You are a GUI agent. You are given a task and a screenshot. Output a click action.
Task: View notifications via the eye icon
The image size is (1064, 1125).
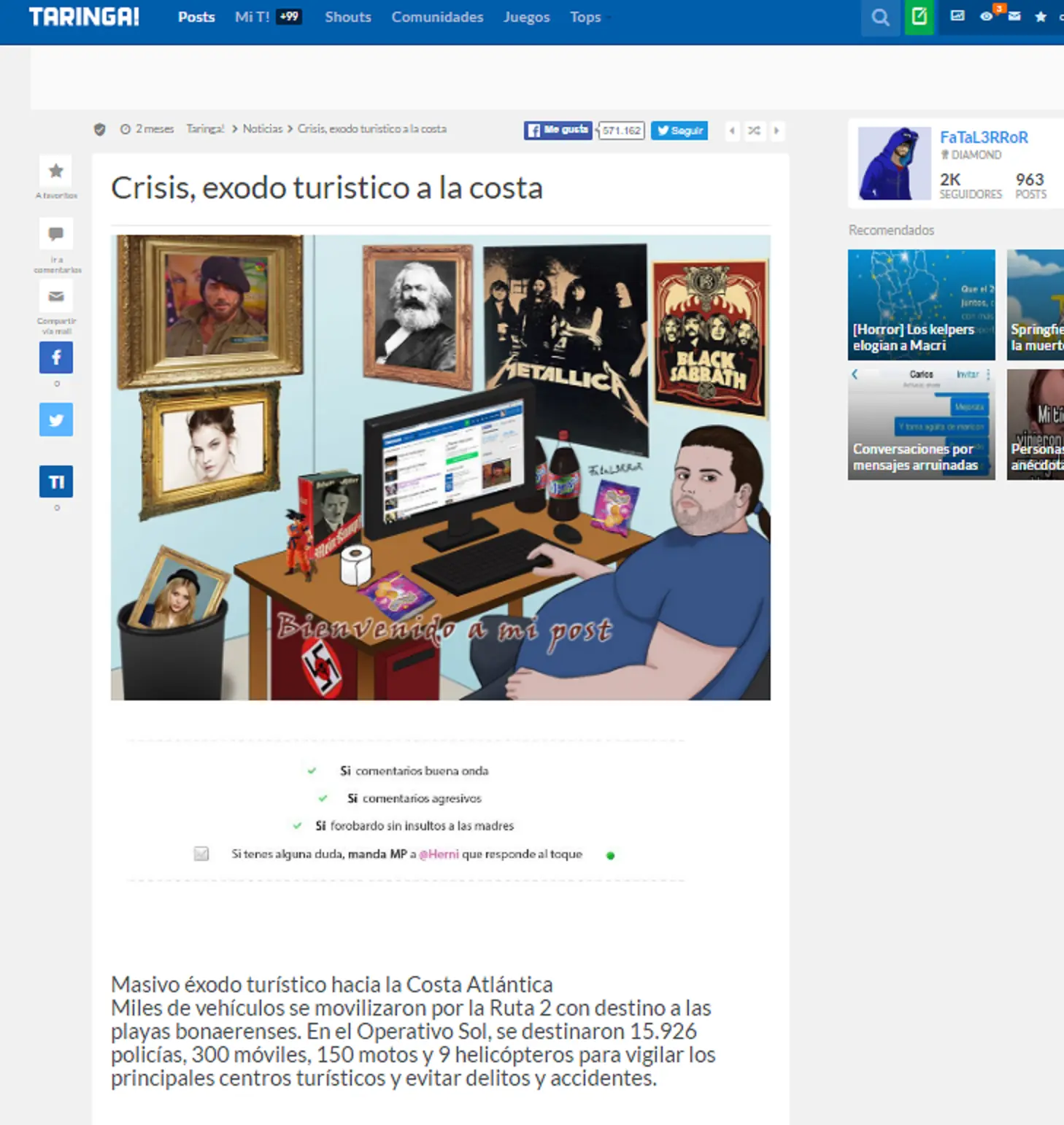987,16
